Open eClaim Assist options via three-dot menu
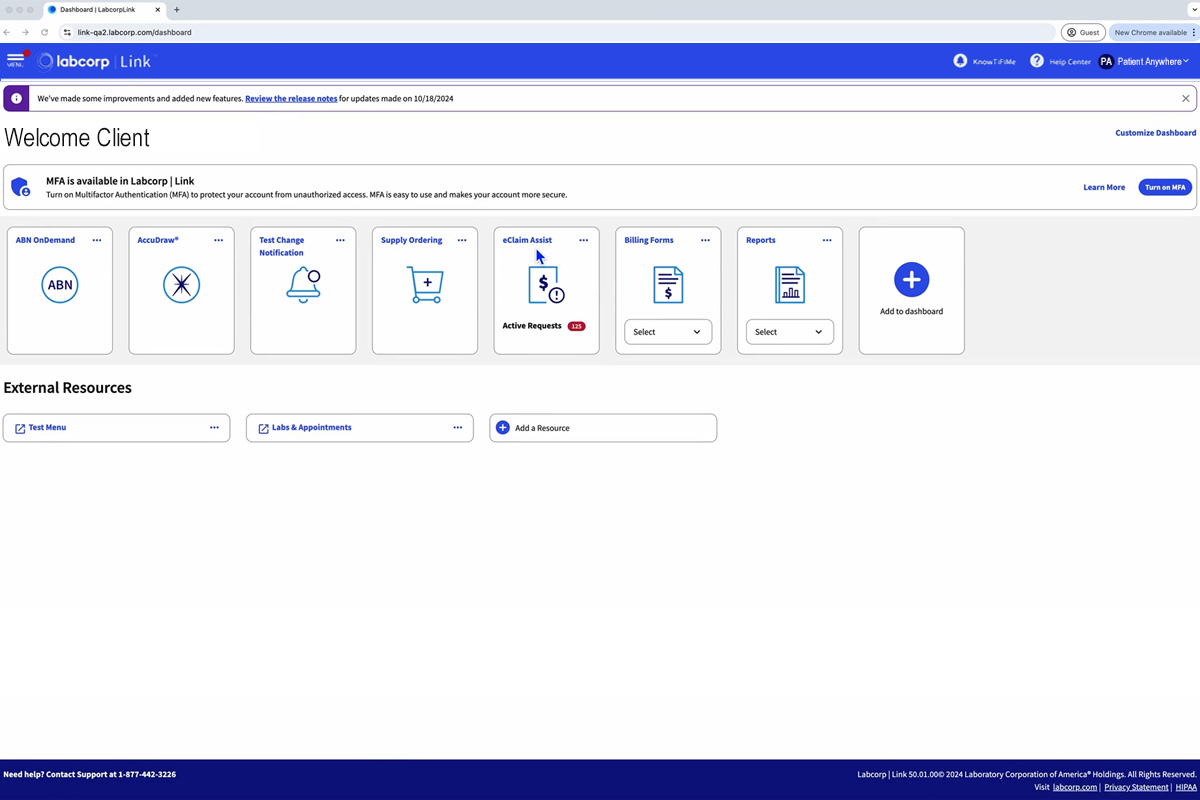Screen dimensions: 1200x800 (583, 240)
